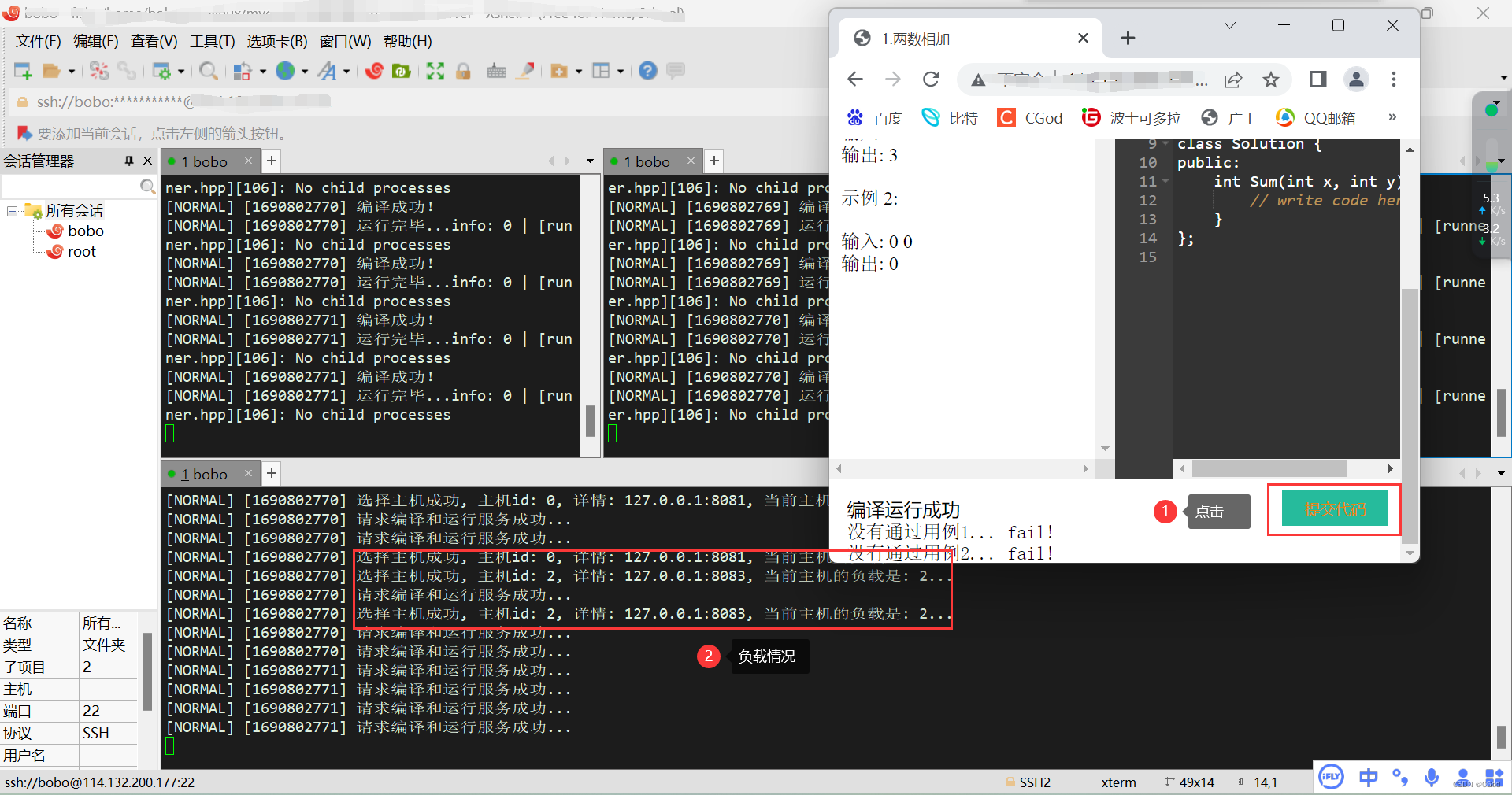The image size is (1512, 795).
Task: Open the font 'A' icon in toolbar
Action: [327, 71]
